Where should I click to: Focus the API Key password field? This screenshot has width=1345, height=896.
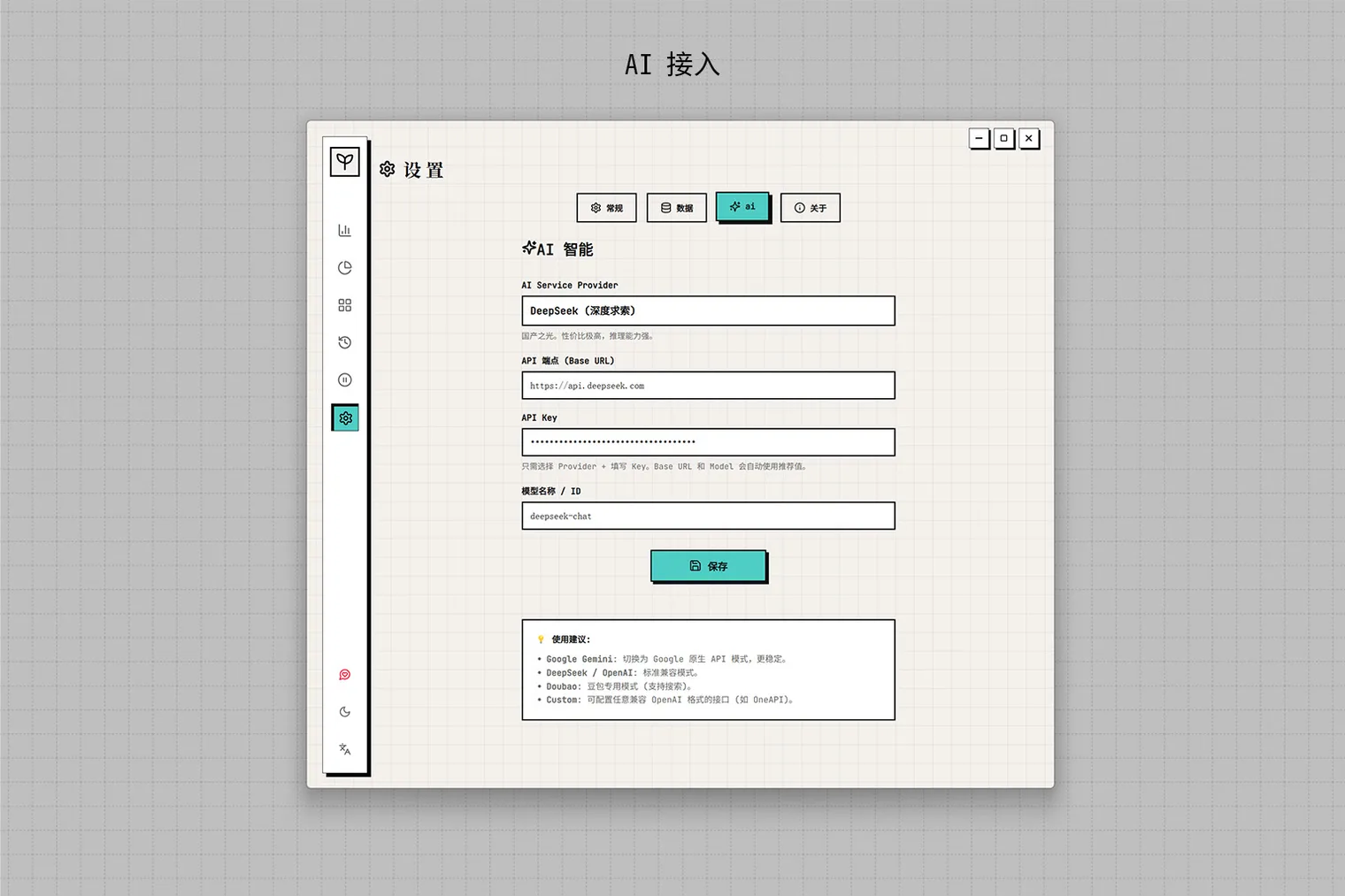[x=709, y=442]
